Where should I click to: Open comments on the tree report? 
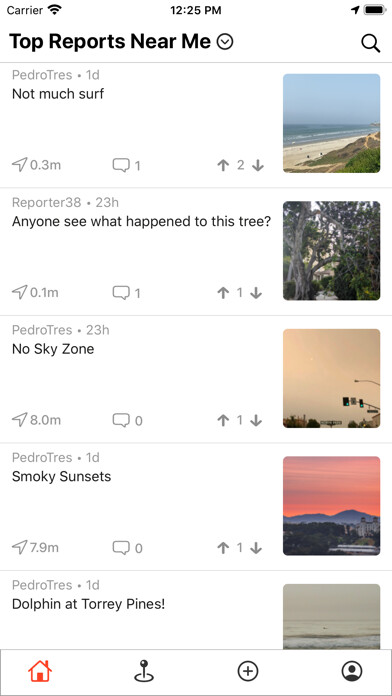click(x=126, y=293)
